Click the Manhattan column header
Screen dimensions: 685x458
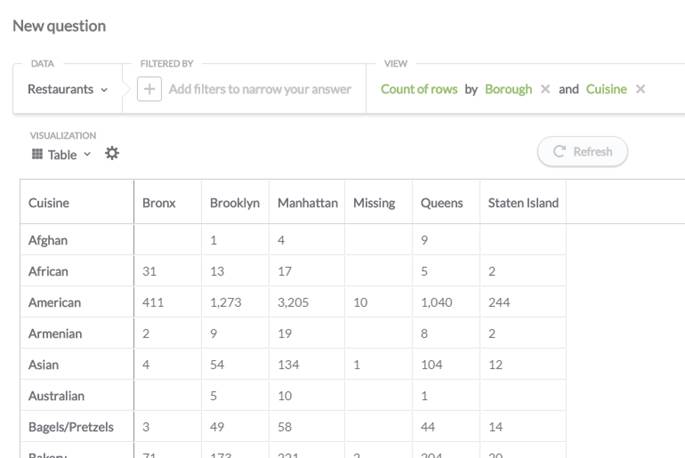306,203
